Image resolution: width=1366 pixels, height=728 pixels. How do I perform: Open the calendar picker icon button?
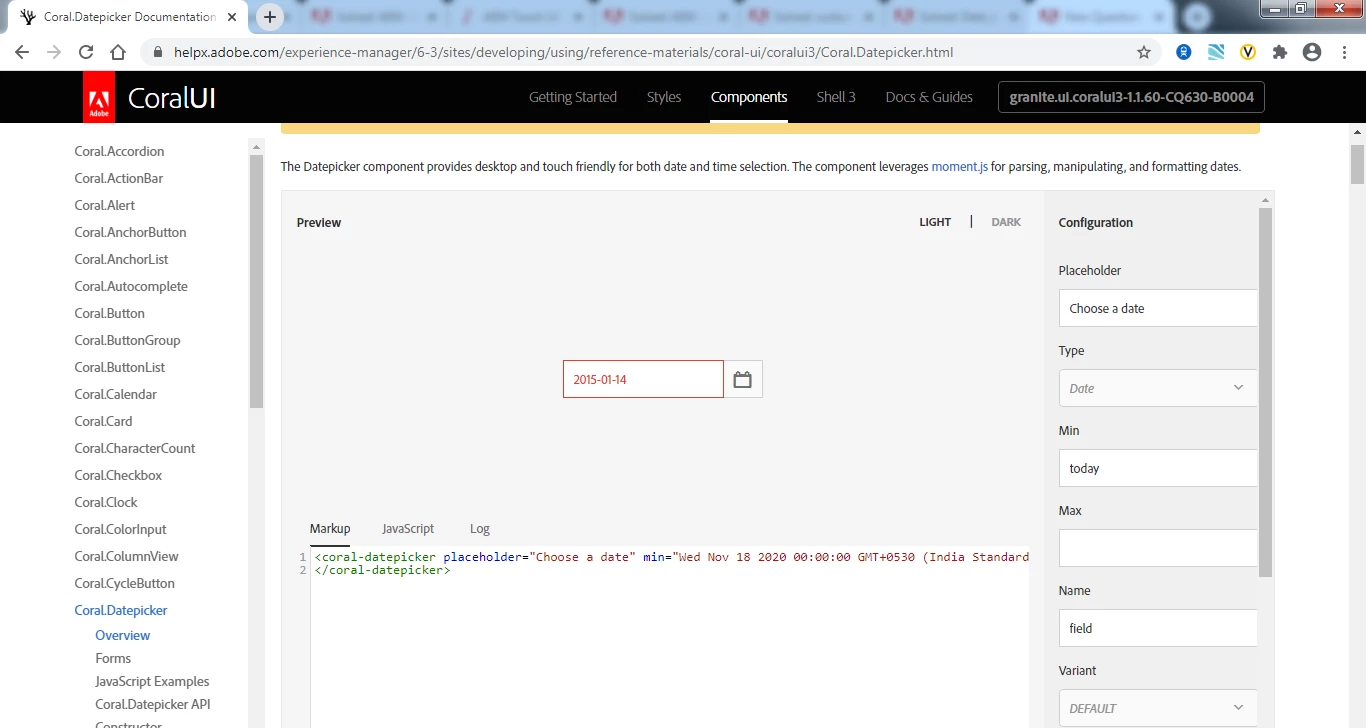tap(743, 379)
